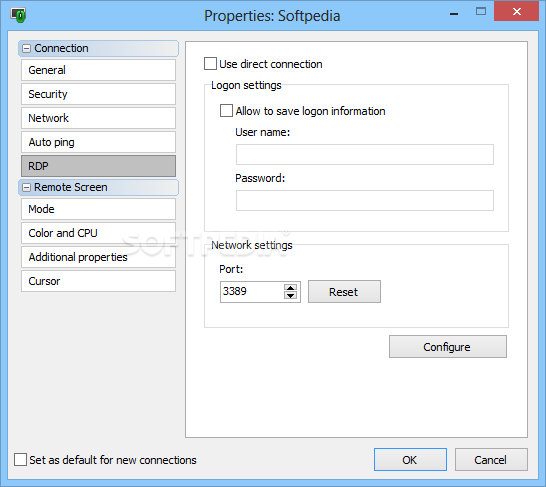Focus the User name field

coord(365,155)
